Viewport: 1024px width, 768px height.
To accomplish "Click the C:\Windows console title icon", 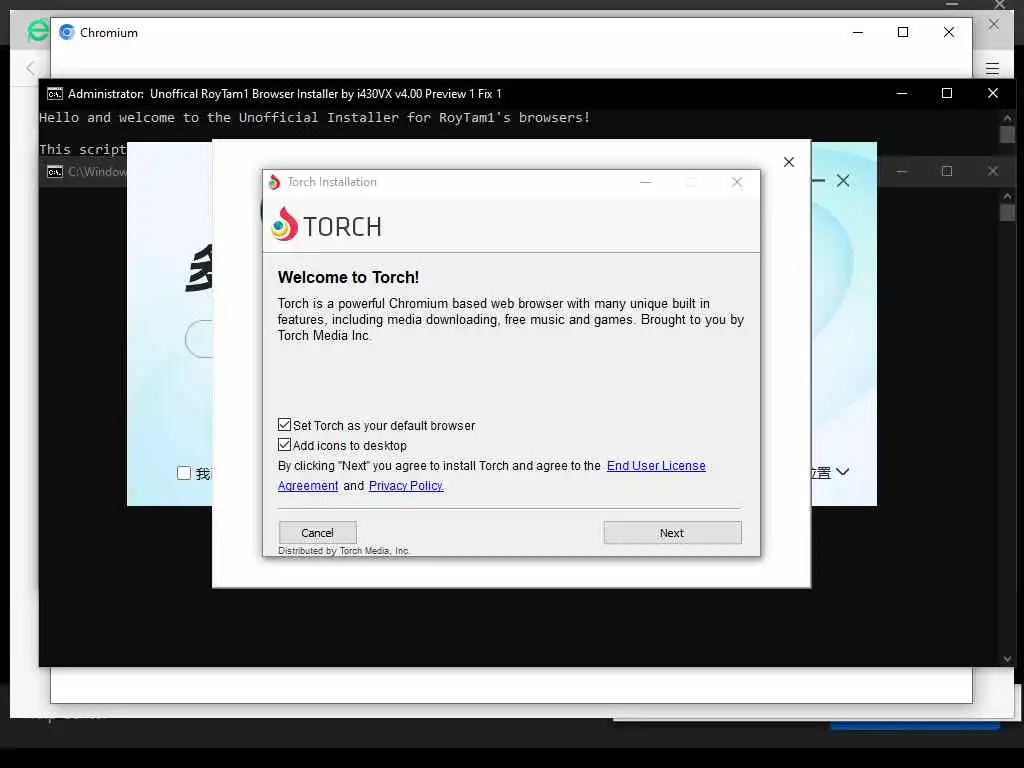I will coord(55,172).
